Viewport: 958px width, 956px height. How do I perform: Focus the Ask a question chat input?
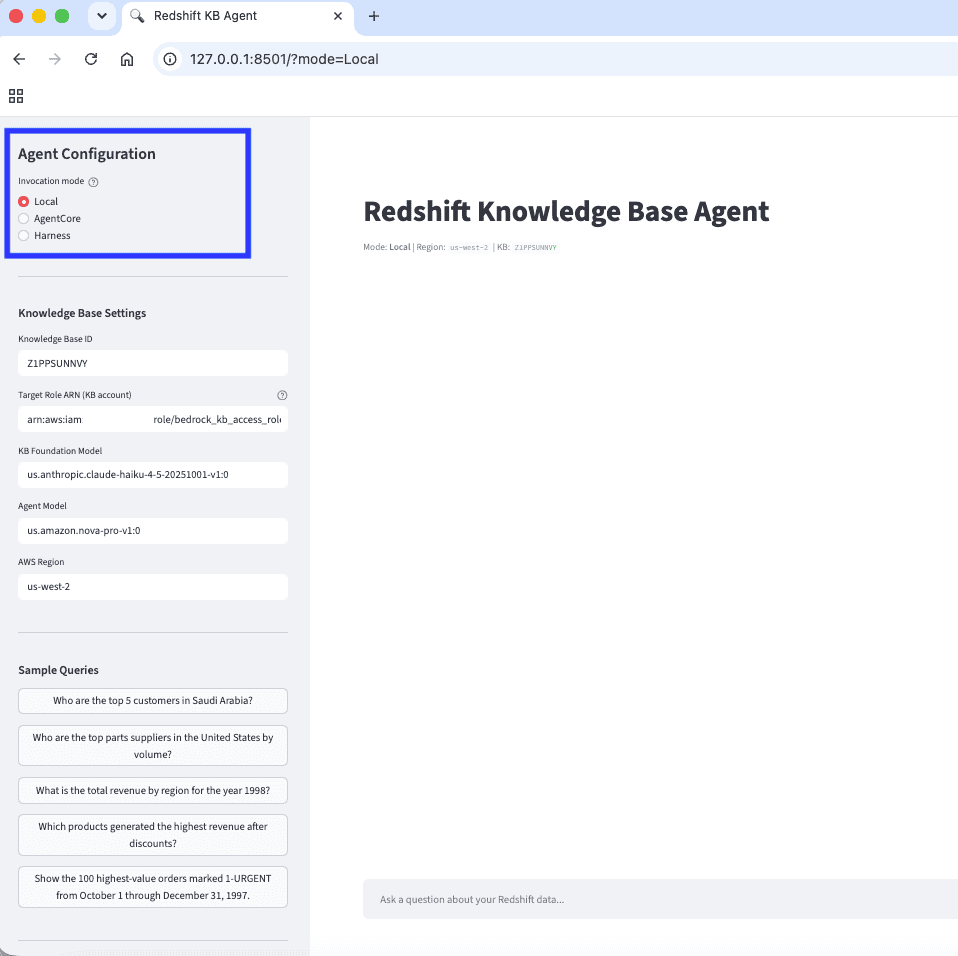(660, 899)
